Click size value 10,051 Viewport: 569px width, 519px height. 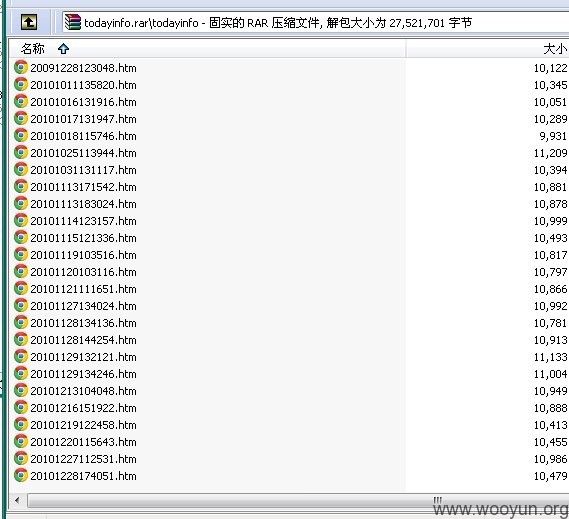click(550, 102)
